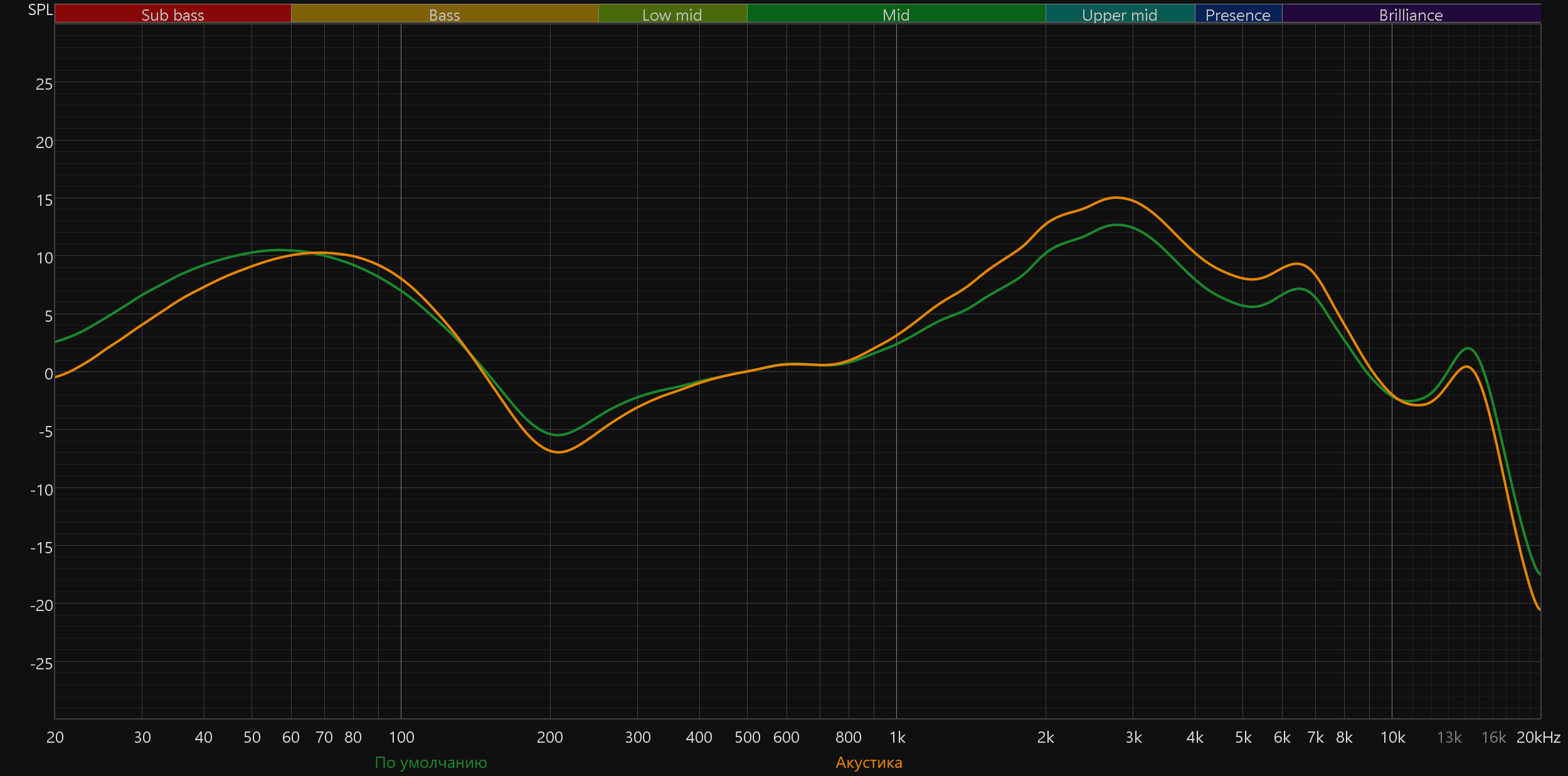Select the Mid frequency band header
The image size is (1568, 776).
[x=896, y=14]
